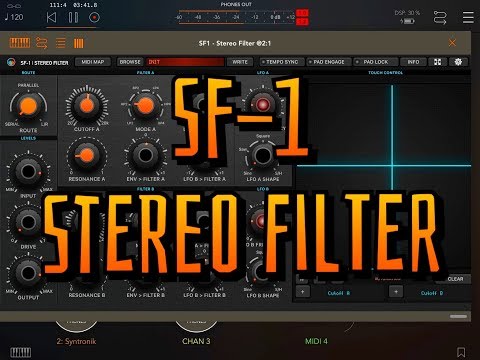Click the TOUCH CONTROL section label
The width and height of the screenshot is (480, 360).
[x=385, y=72]
